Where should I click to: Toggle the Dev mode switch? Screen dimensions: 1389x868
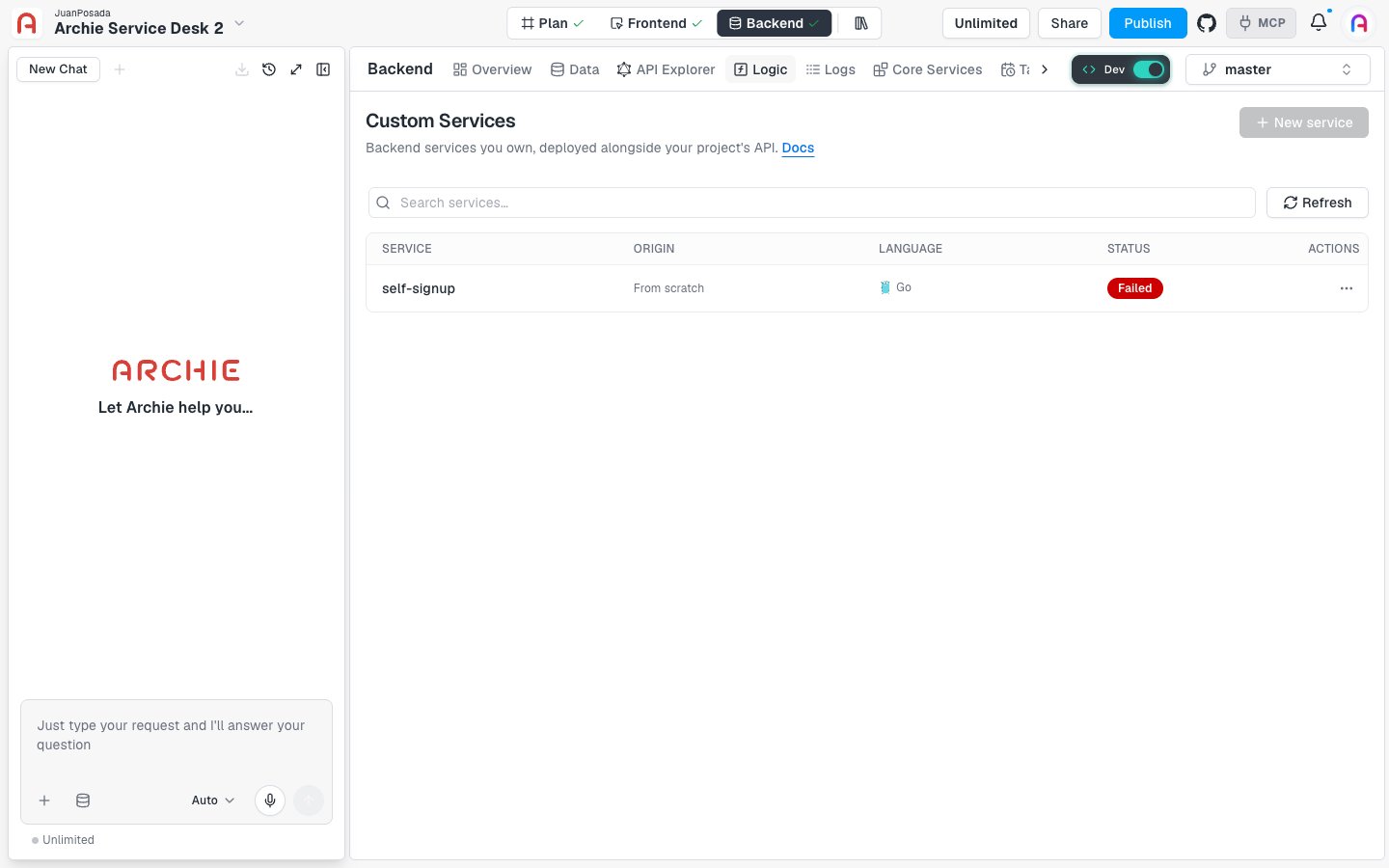pyautogui.click(x=1149, y=69)
